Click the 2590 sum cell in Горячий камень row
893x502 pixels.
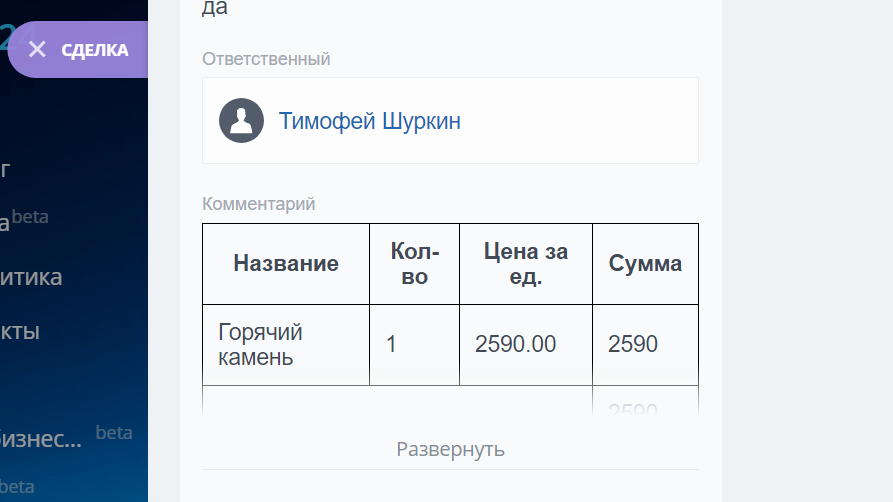(633, 344)
